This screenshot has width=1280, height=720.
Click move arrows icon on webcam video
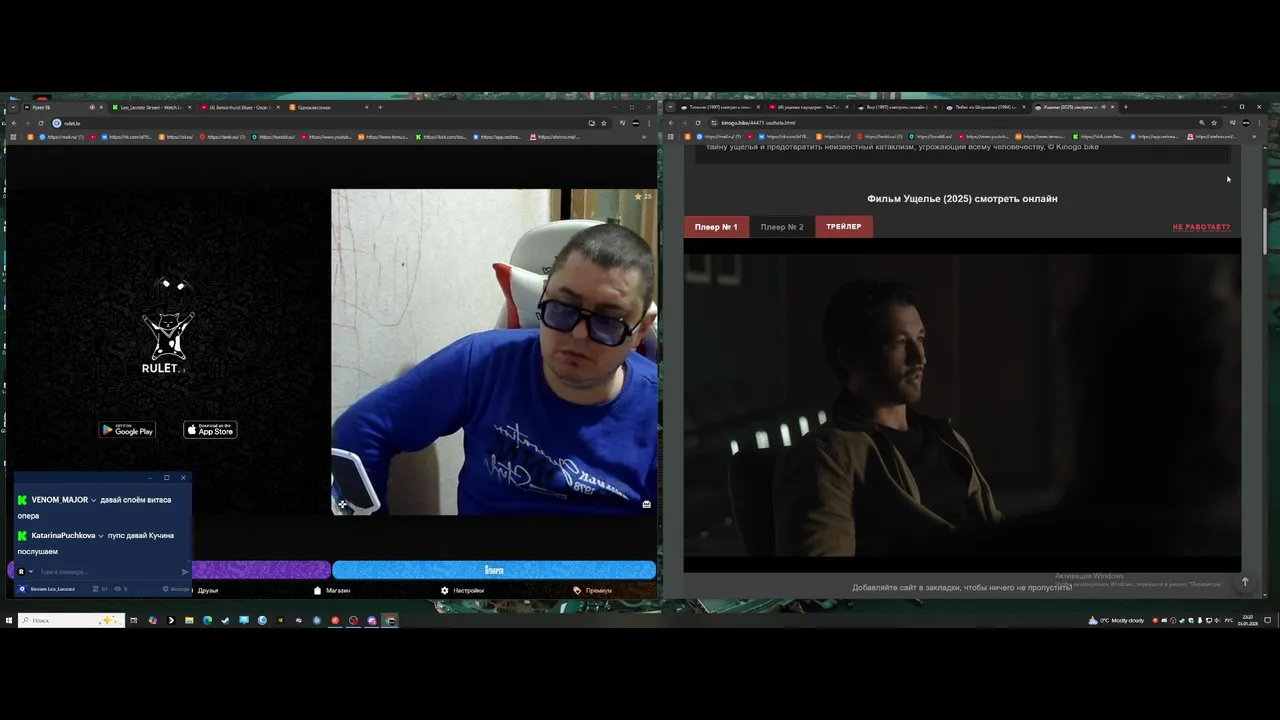pyautogui.click(x=342, y=504)
